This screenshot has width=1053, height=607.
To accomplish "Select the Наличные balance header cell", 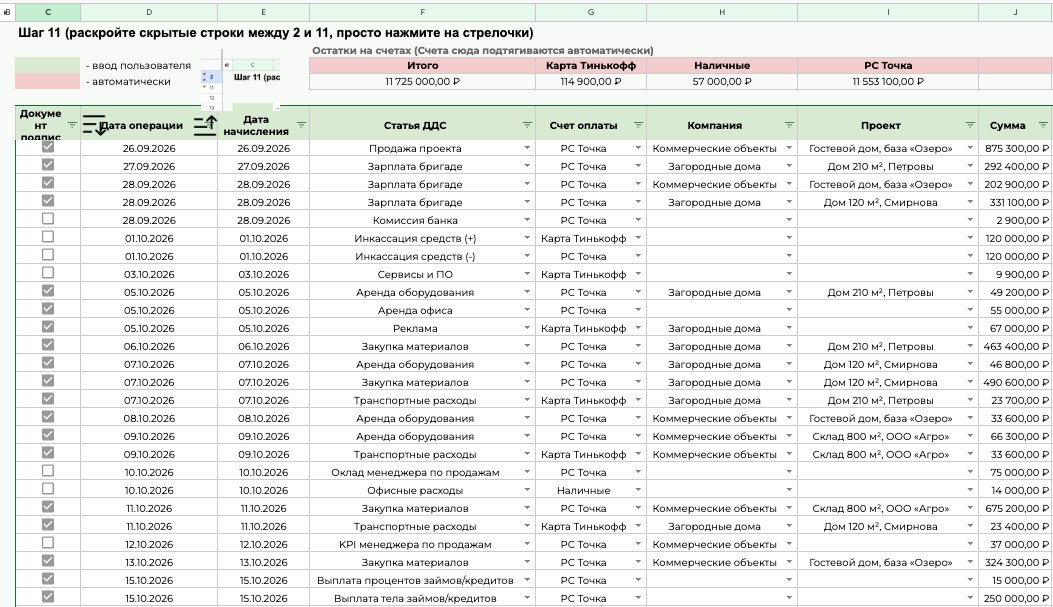I will pyautogui.click(x=722, y=66).
